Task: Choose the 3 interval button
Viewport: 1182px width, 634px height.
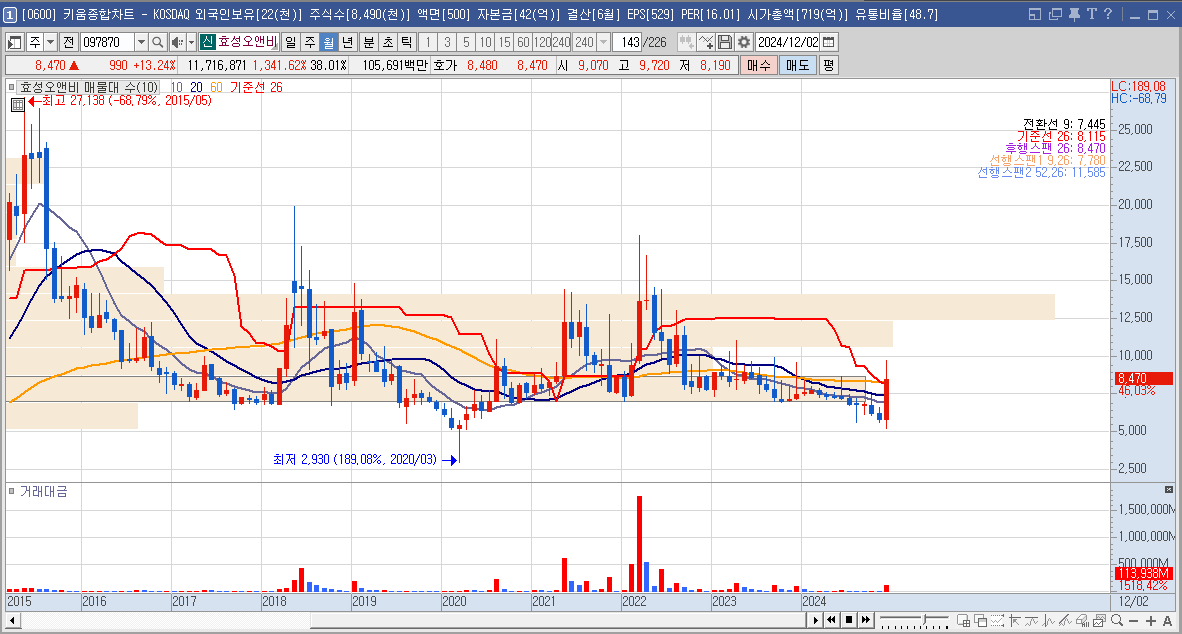Action: [x=447, y=42]
